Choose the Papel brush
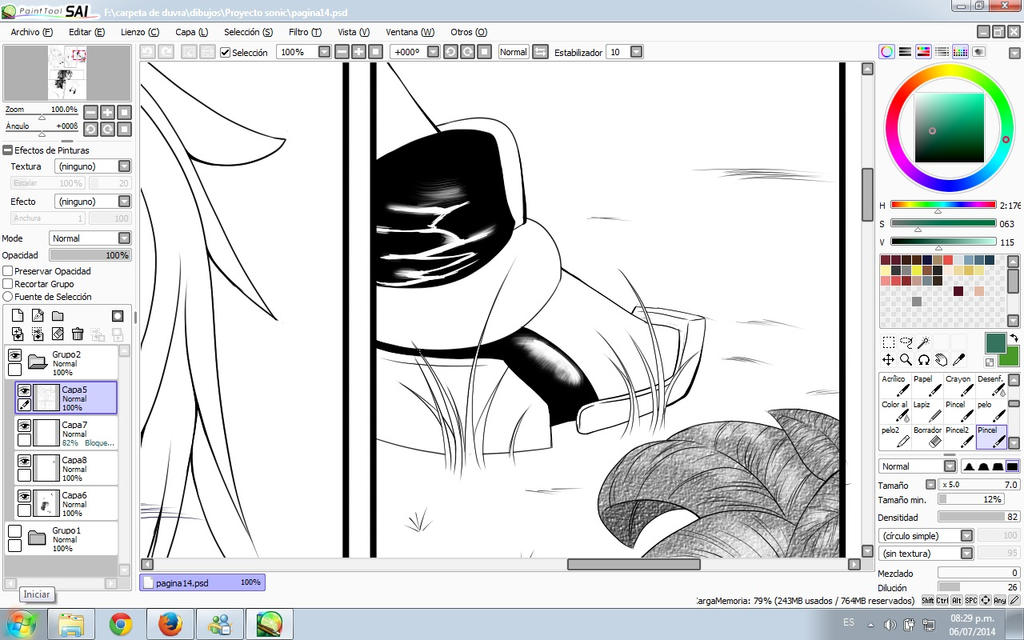Viewport: 1024px width, 640px height. click(x=927, y=385)
